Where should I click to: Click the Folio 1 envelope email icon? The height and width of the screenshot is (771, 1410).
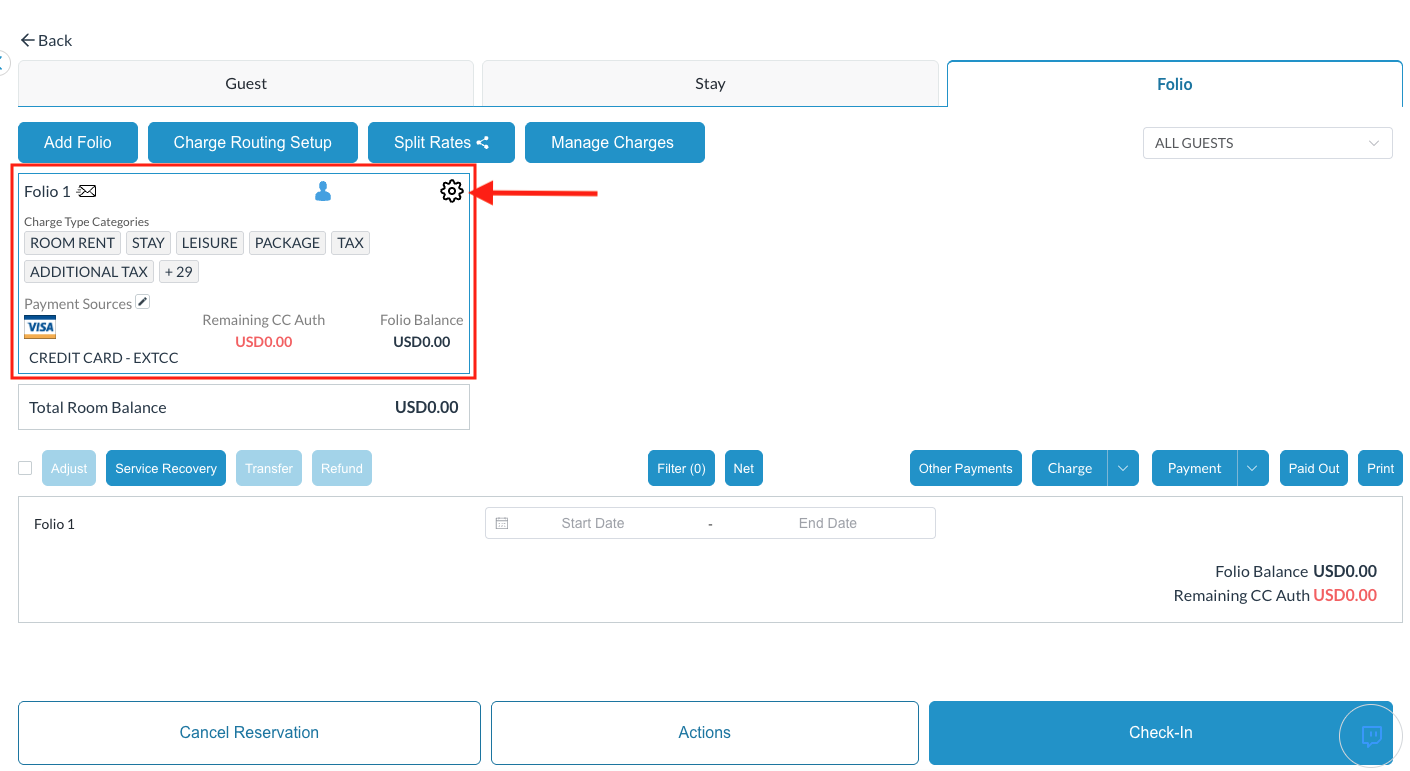click(87, 191)
